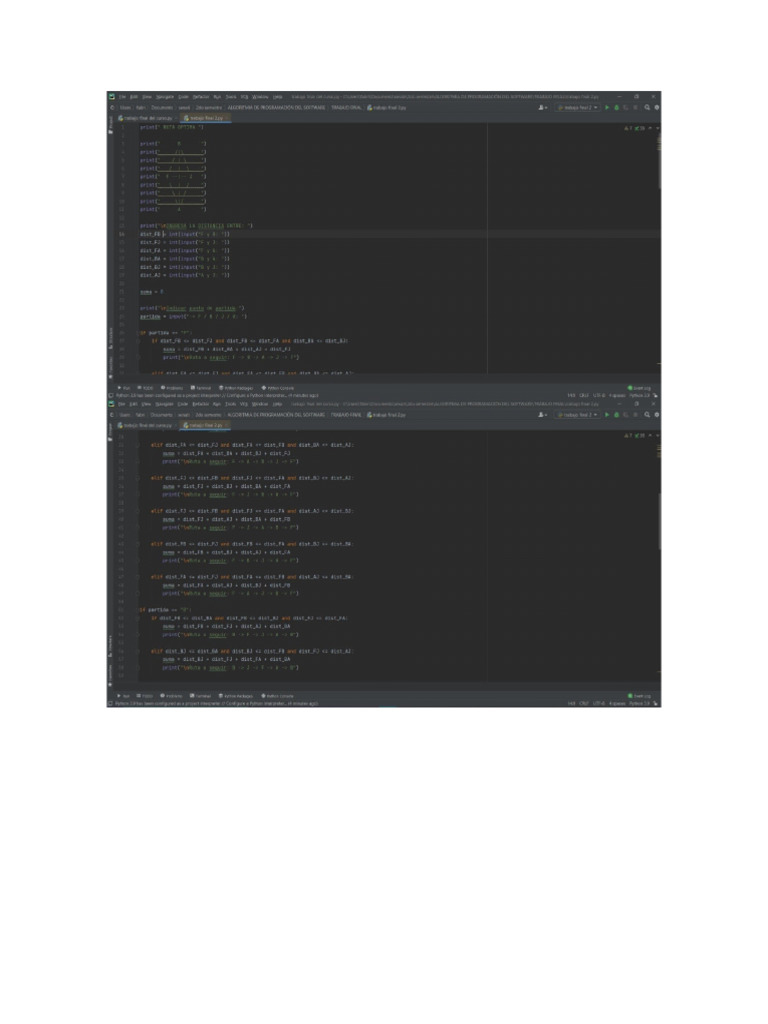
Task: Open the 'trabajo final 2' run configuration dropdown in upper window
Action: [578, 107]
